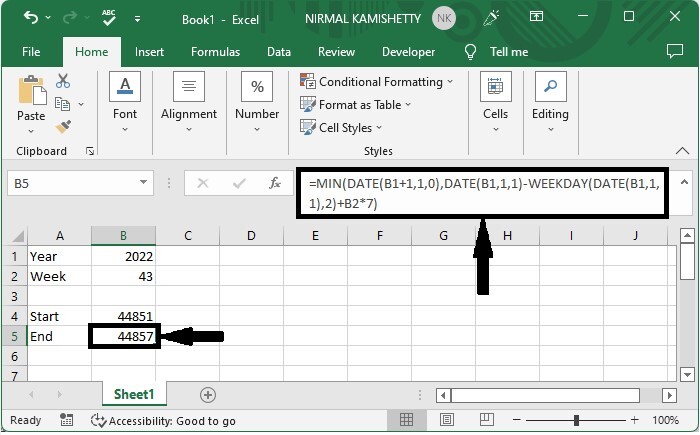Run spelling check from quick access toolbar
This screenshot has width=700, height=435.
(x=108, y=18)
